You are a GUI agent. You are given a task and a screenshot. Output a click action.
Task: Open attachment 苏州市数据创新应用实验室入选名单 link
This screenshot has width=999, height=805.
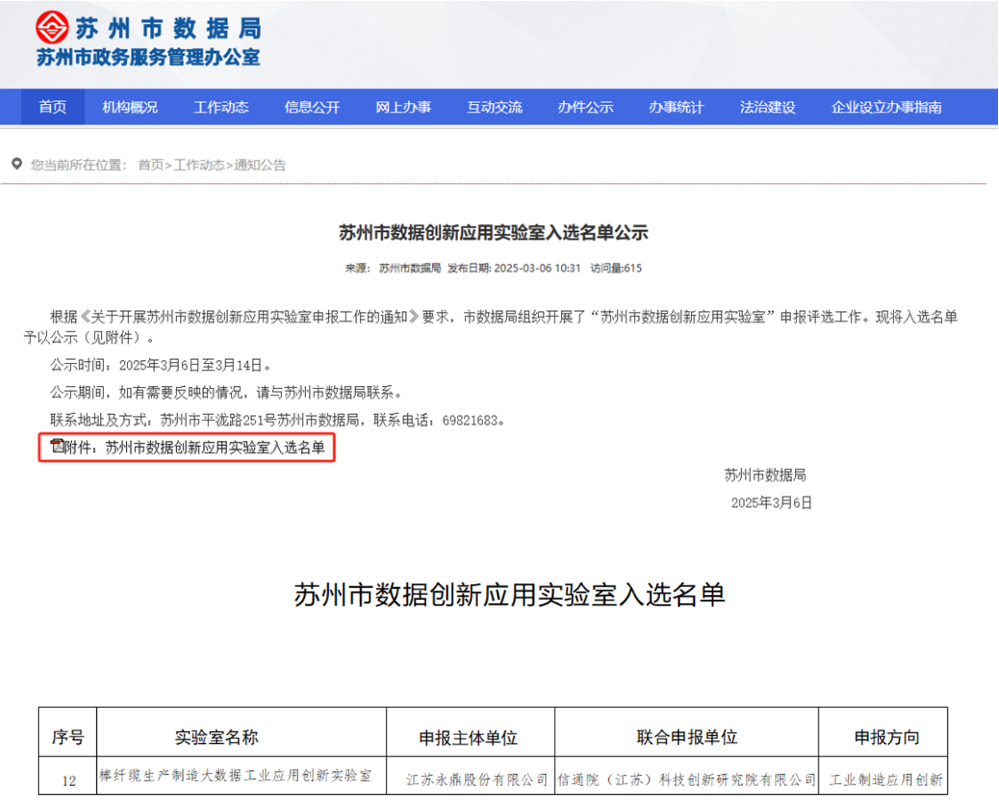coord(215,447)
